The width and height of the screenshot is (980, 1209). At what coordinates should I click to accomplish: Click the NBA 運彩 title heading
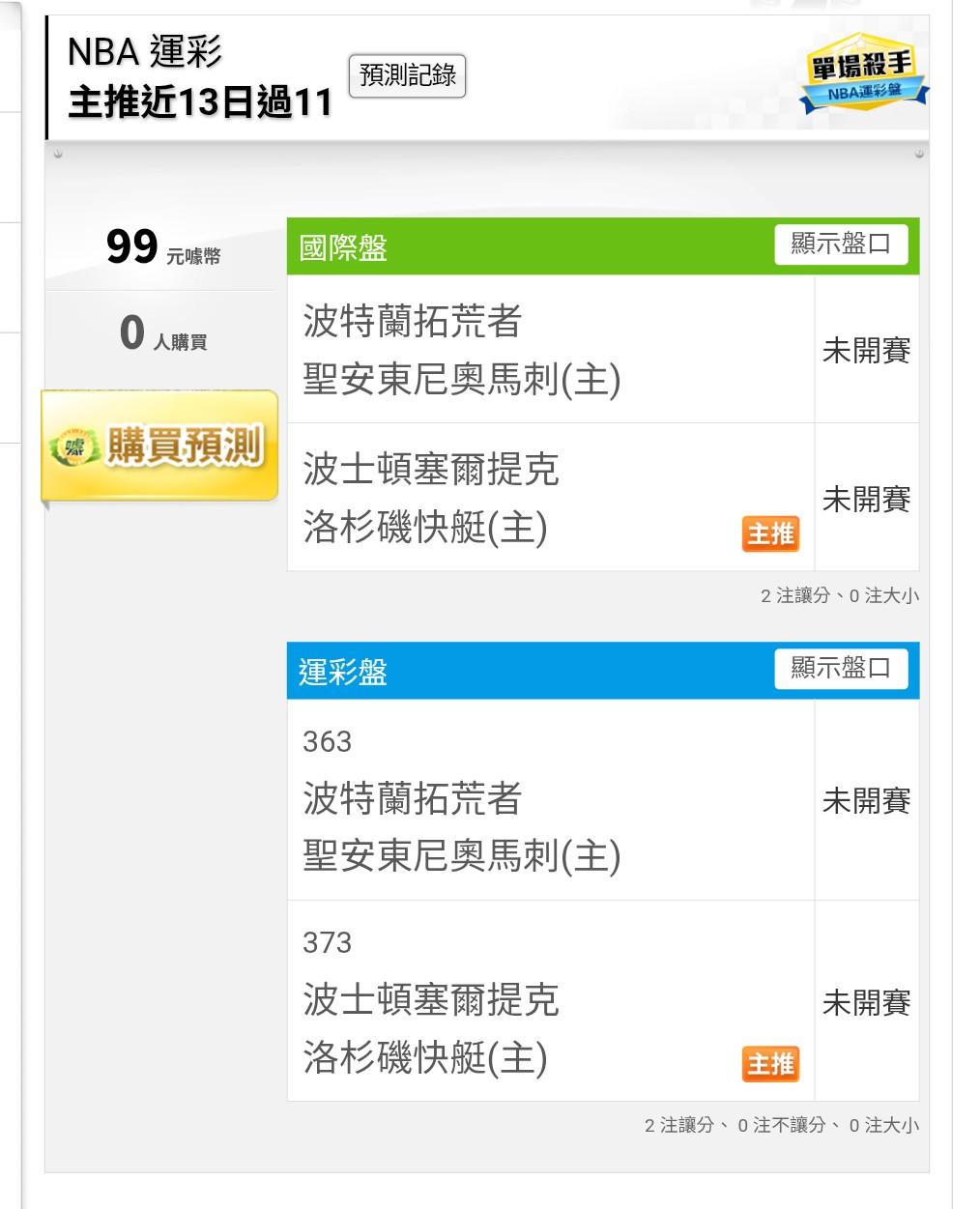coord(145,52)
